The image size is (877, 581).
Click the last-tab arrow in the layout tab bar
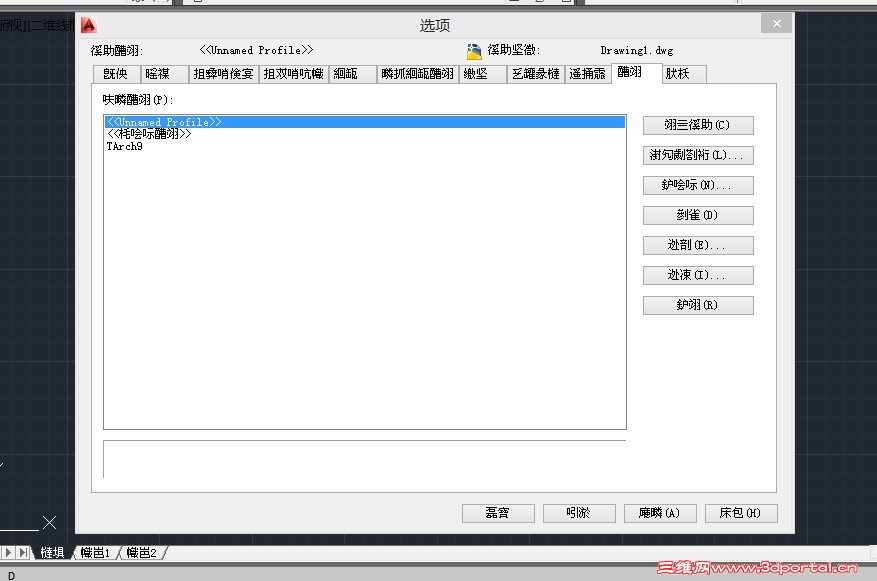[x=23, y=553]
